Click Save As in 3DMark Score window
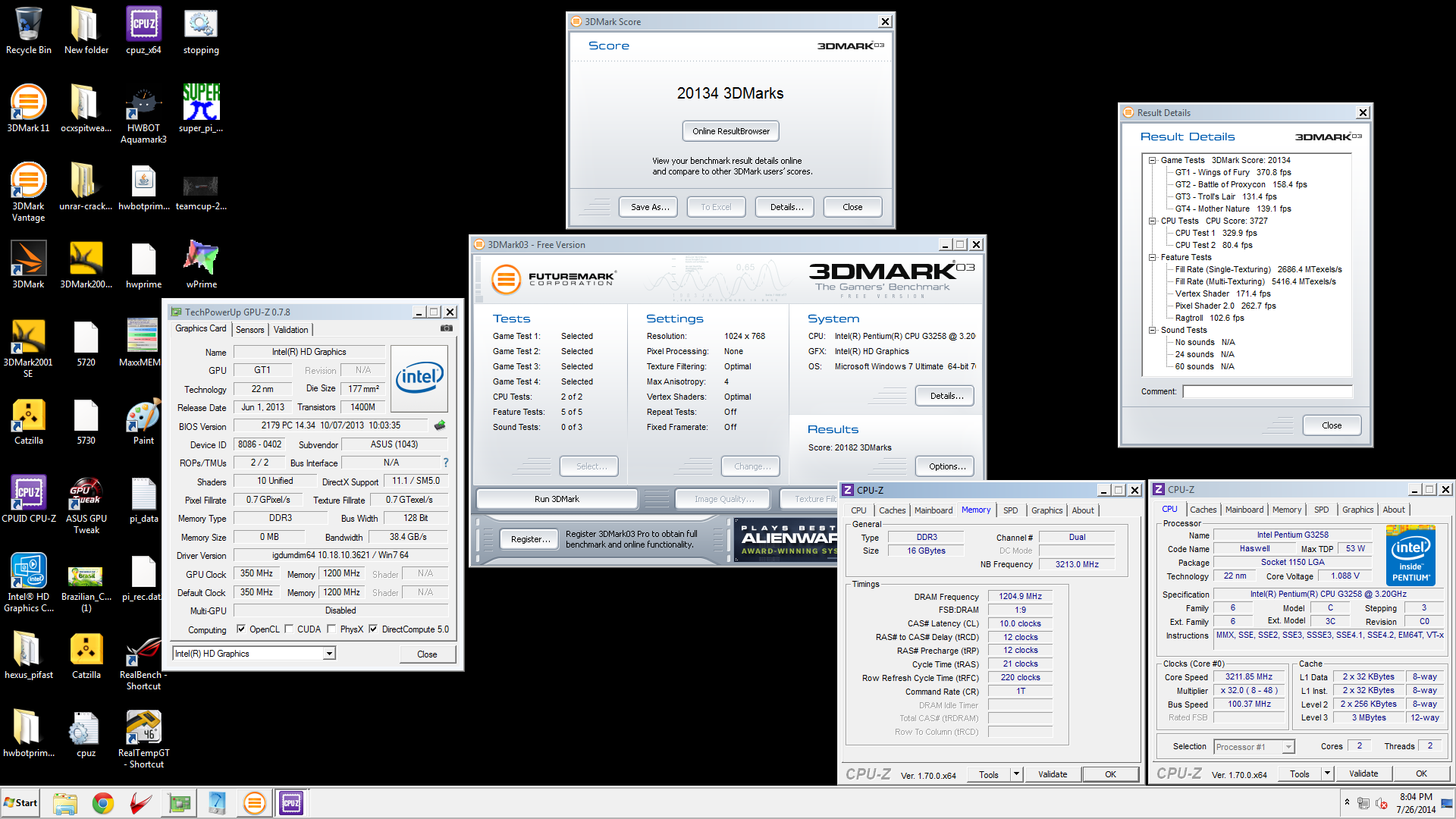1456x819 pixels. tap(650, 207)
